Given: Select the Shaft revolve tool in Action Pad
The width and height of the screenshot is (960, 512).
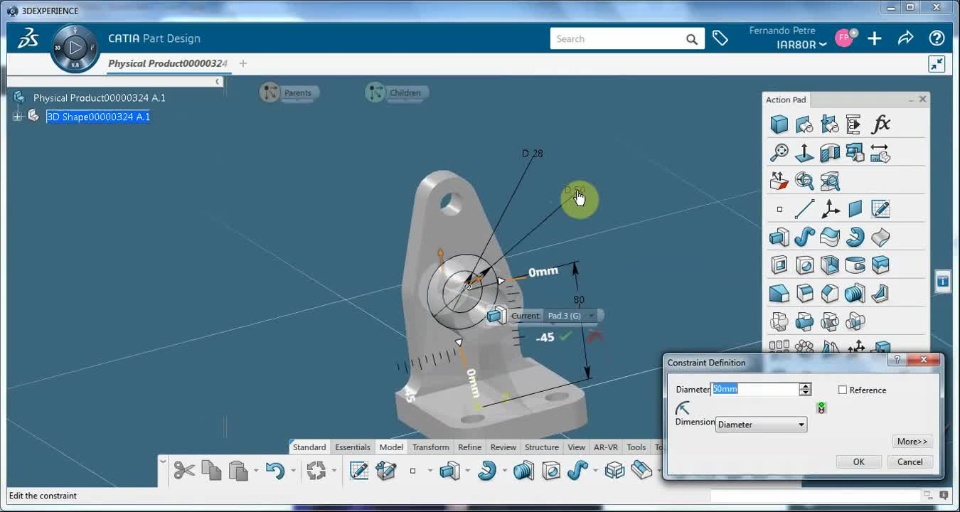Looking at the screenshot, I should (855, 237).
